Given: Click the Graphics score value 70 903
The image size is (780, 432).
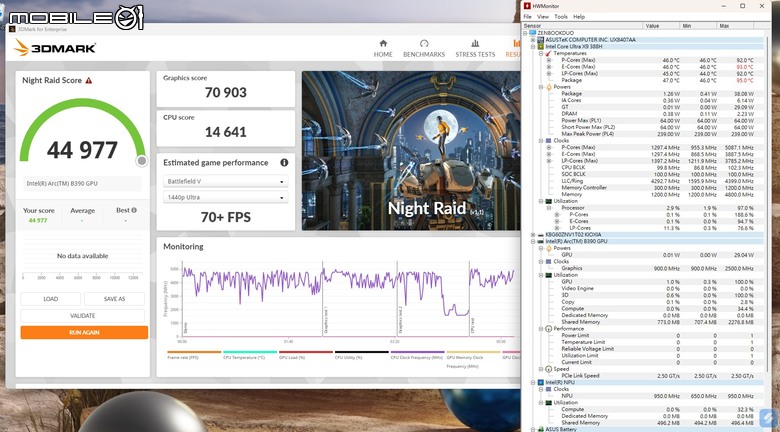Looking at the screenshot, I should [225, 93].
